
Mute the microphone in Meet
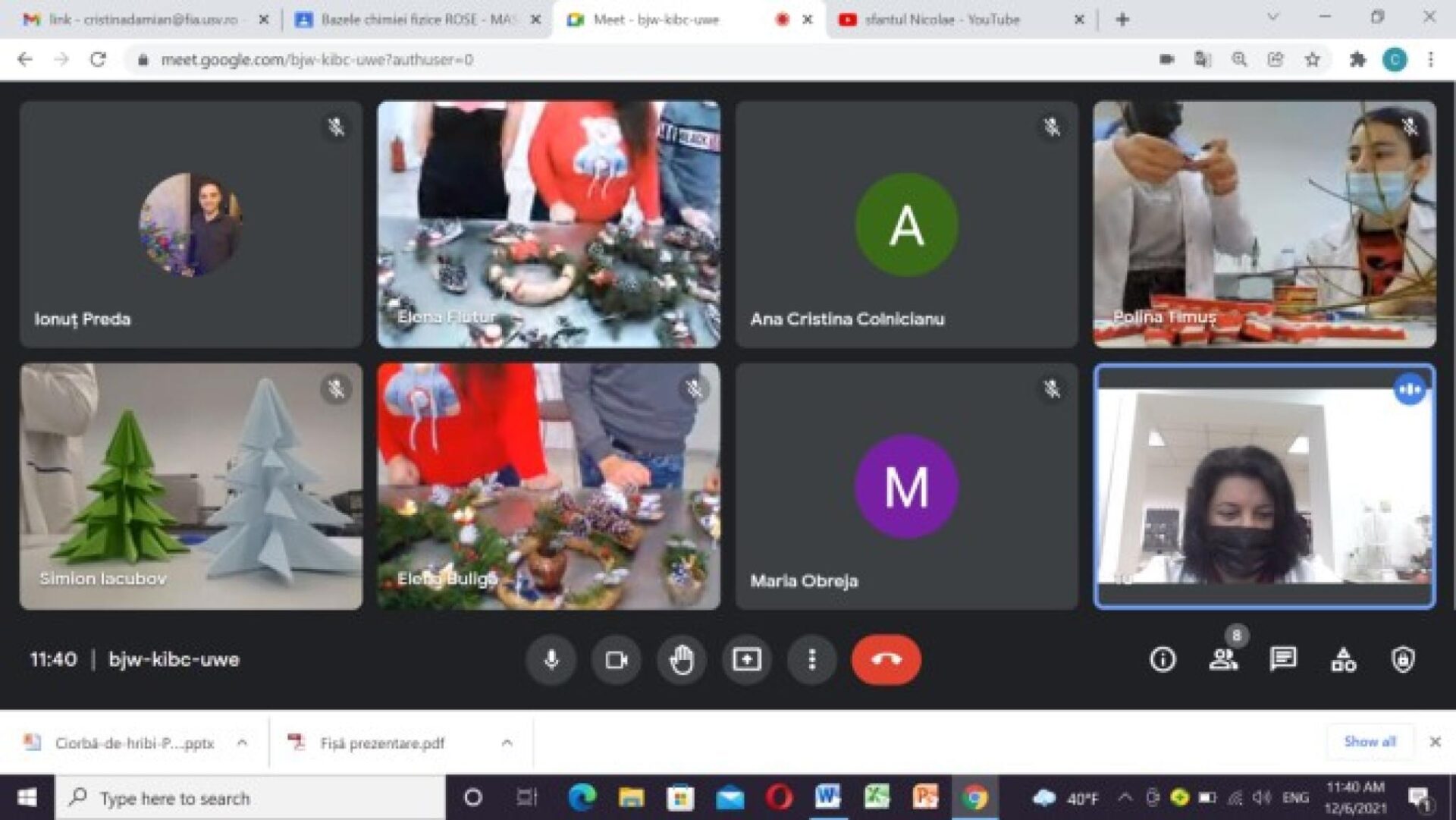click(551, 659)
